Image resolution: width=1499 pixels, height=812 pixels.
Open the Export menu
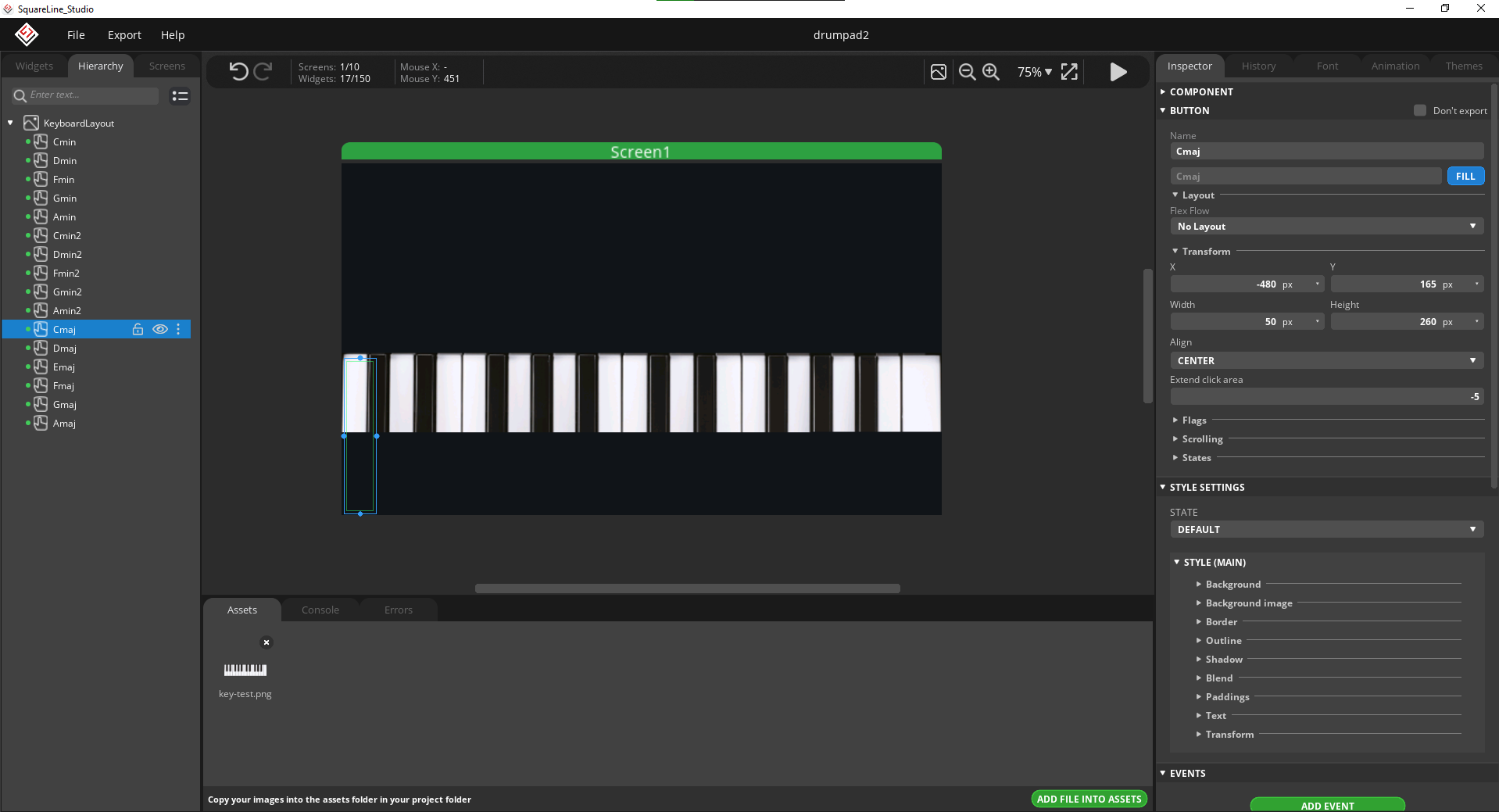[124, 35]
